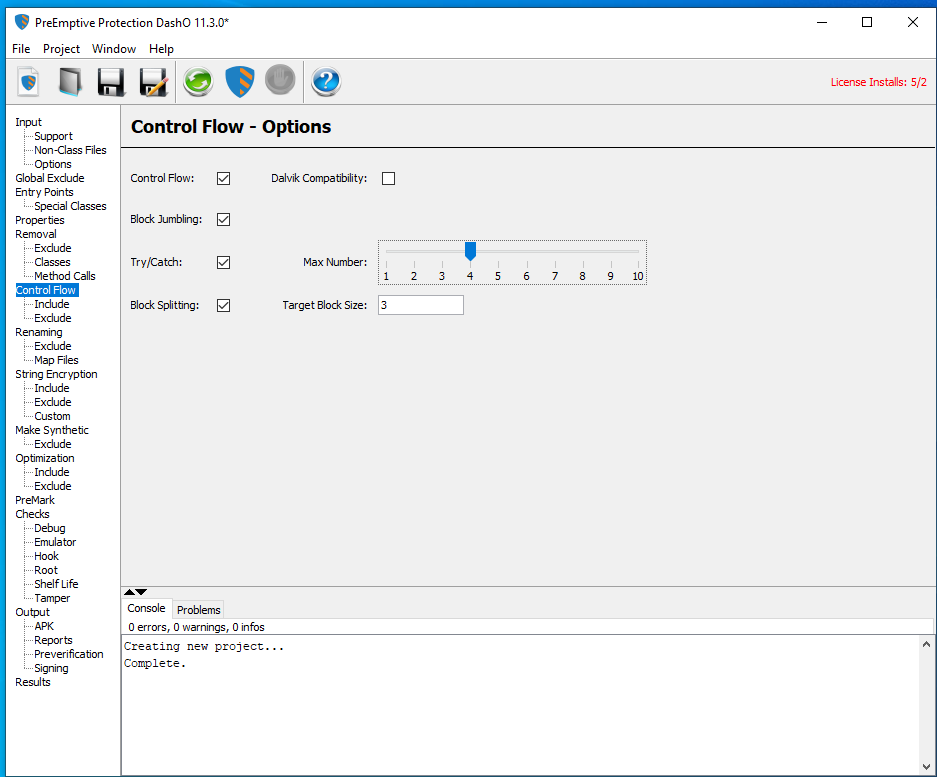Expand the Renaming section in the sidebar
The image size is (937, 777).
coord(39,331)
